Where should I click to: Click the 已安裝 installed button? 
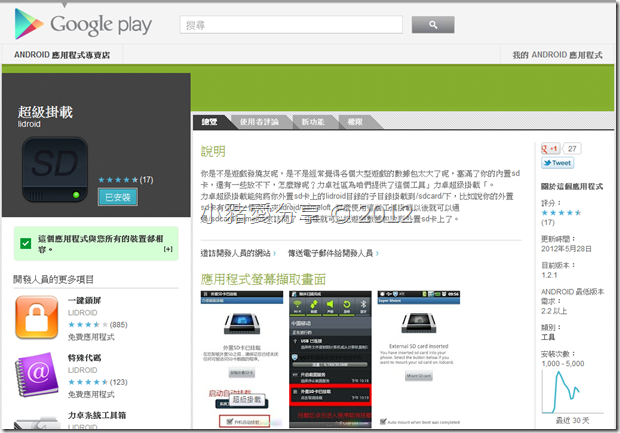point(118,197)
